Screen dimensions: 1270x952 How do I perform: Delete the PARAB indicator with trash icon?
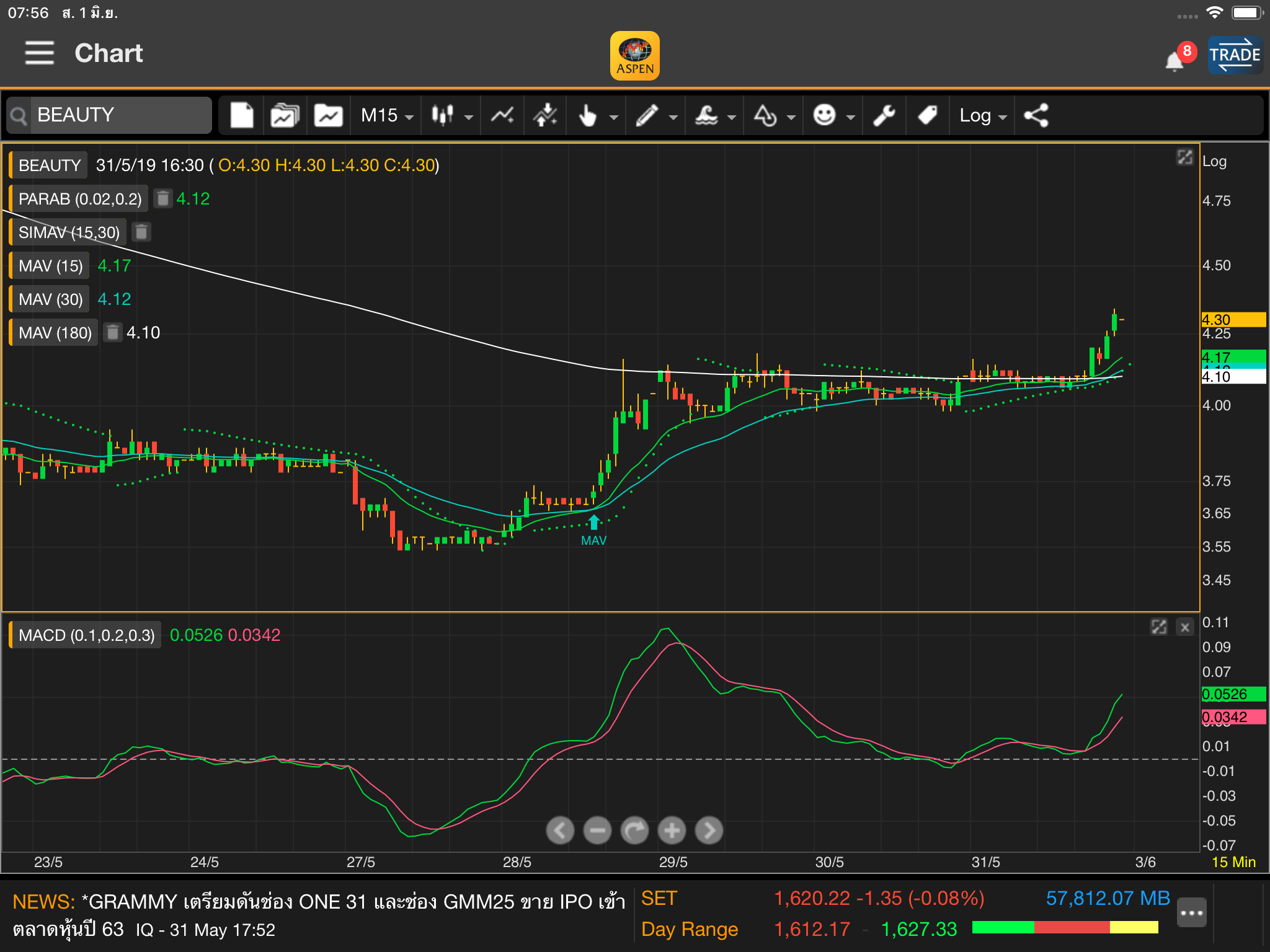(x=162, y=199)
